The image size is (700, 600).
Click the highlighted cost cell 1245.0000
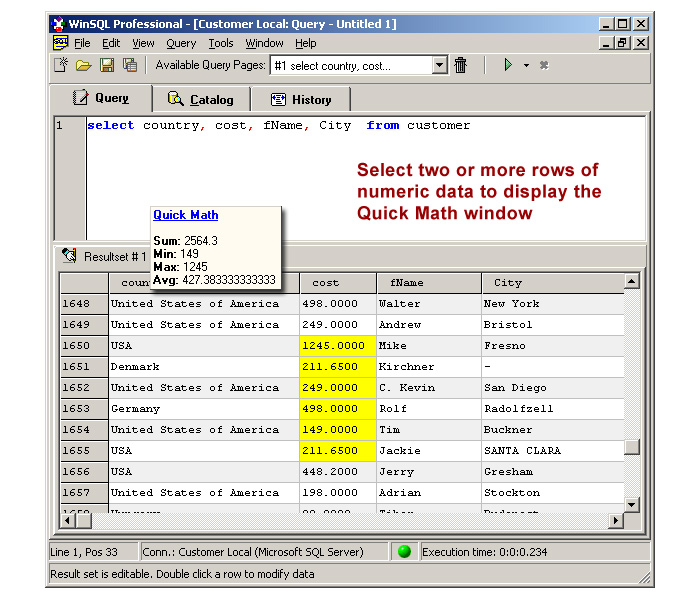(x=338, y=346)
